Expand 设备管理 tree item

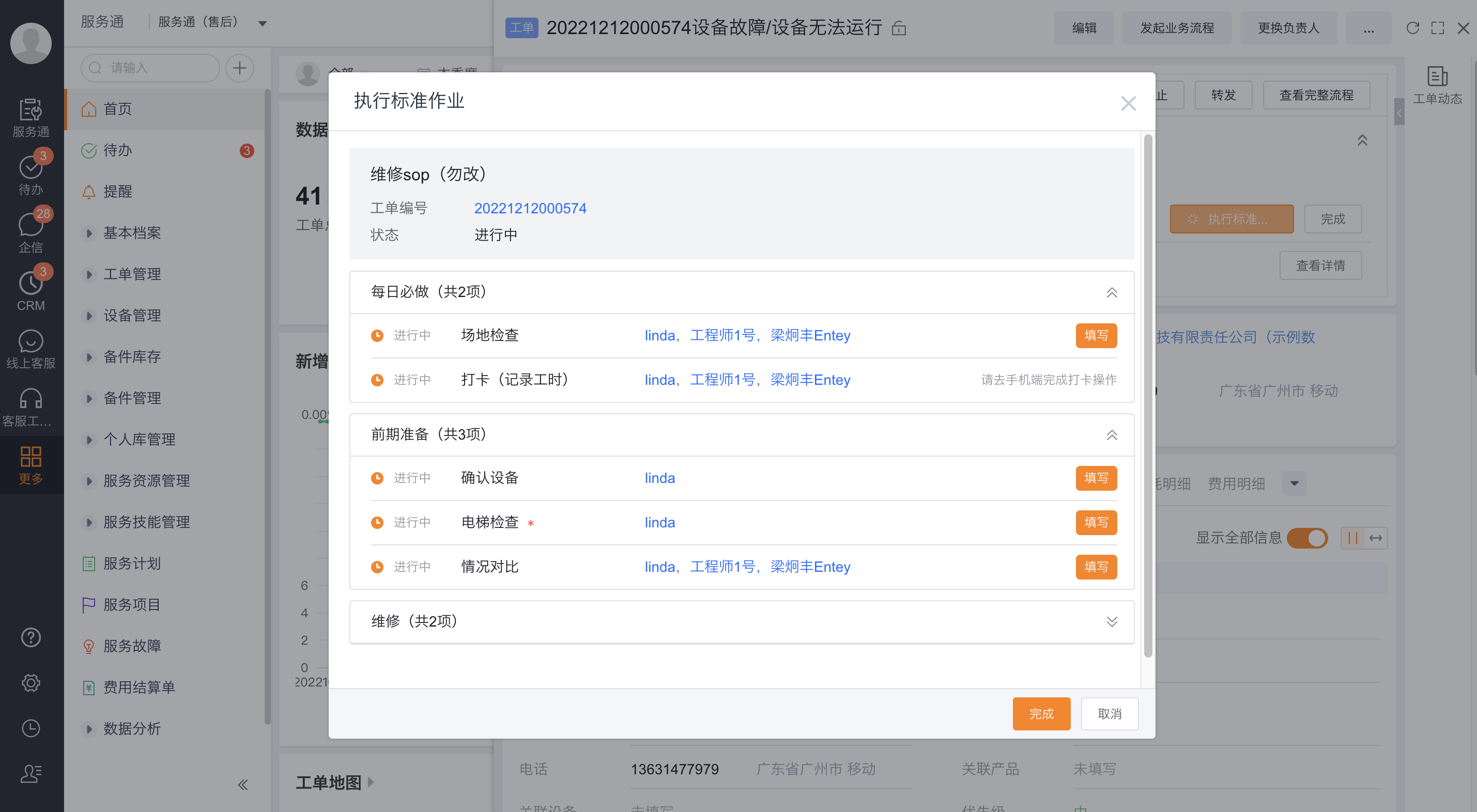(89, 316)
